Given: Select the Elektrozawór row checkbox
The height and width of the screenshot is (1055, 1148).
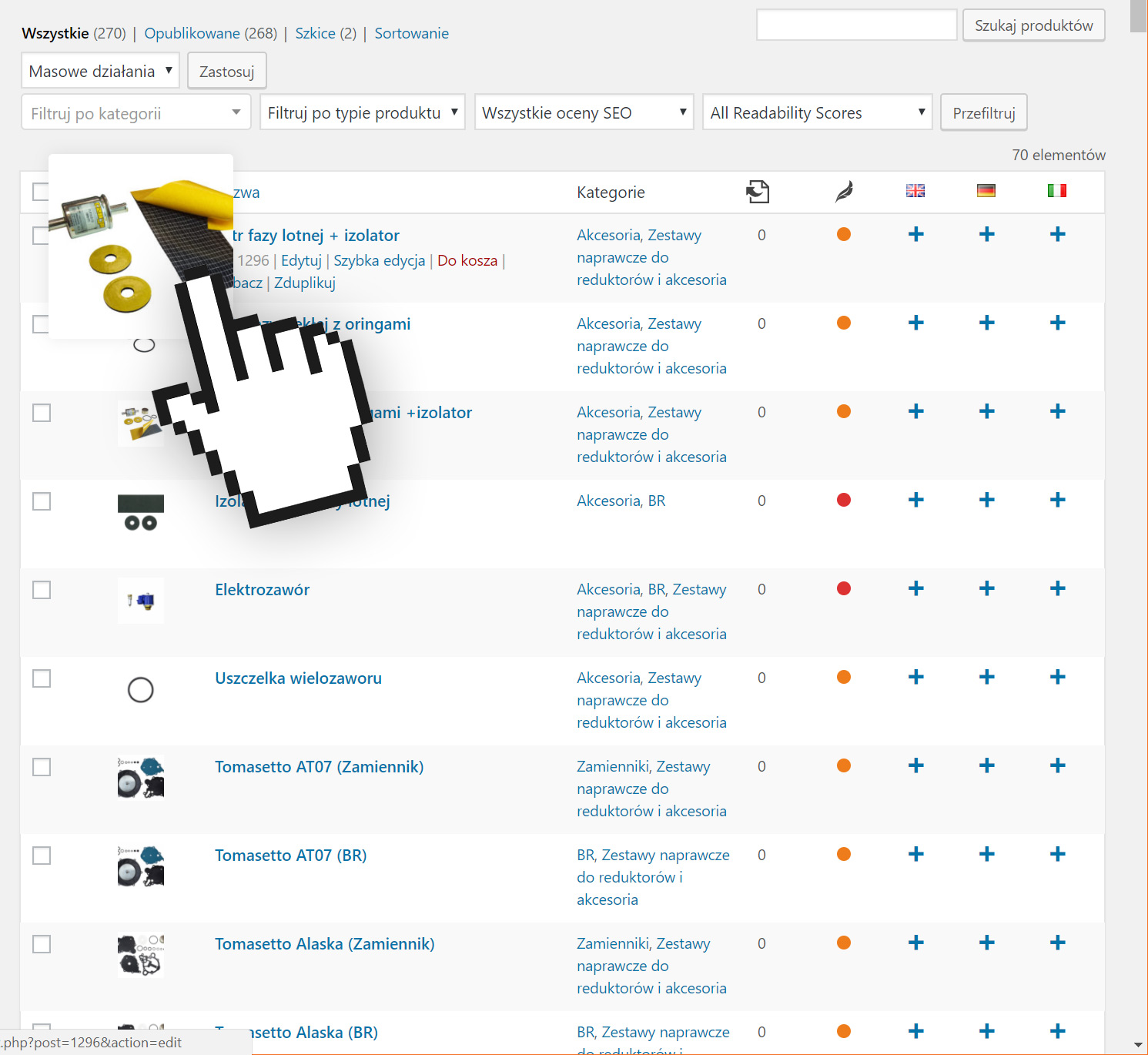Looking at the screenshot, I should pos(42,590).
